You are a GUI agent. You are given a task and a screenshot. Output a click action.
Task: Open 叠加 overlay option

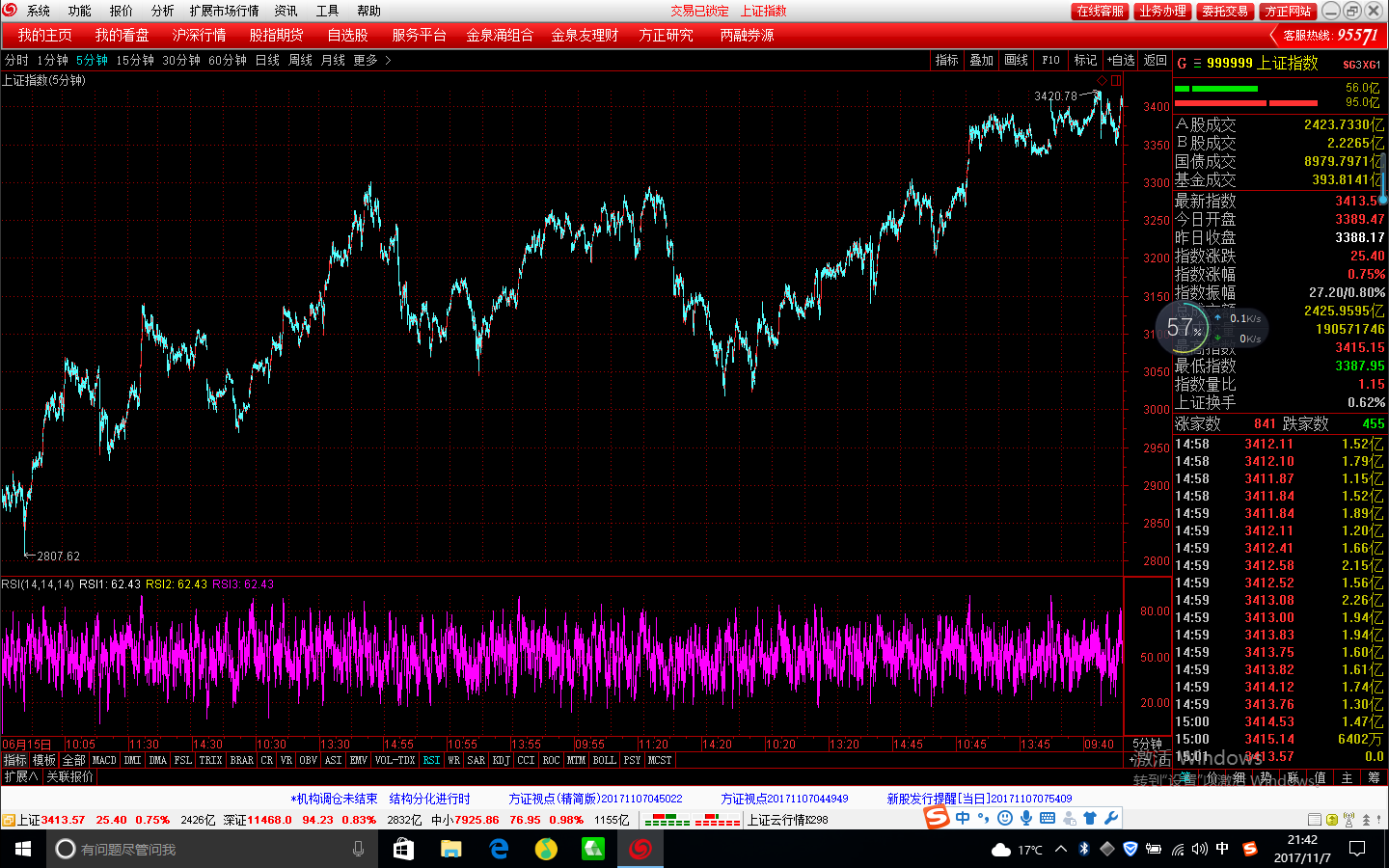click(x=981, y=60)
